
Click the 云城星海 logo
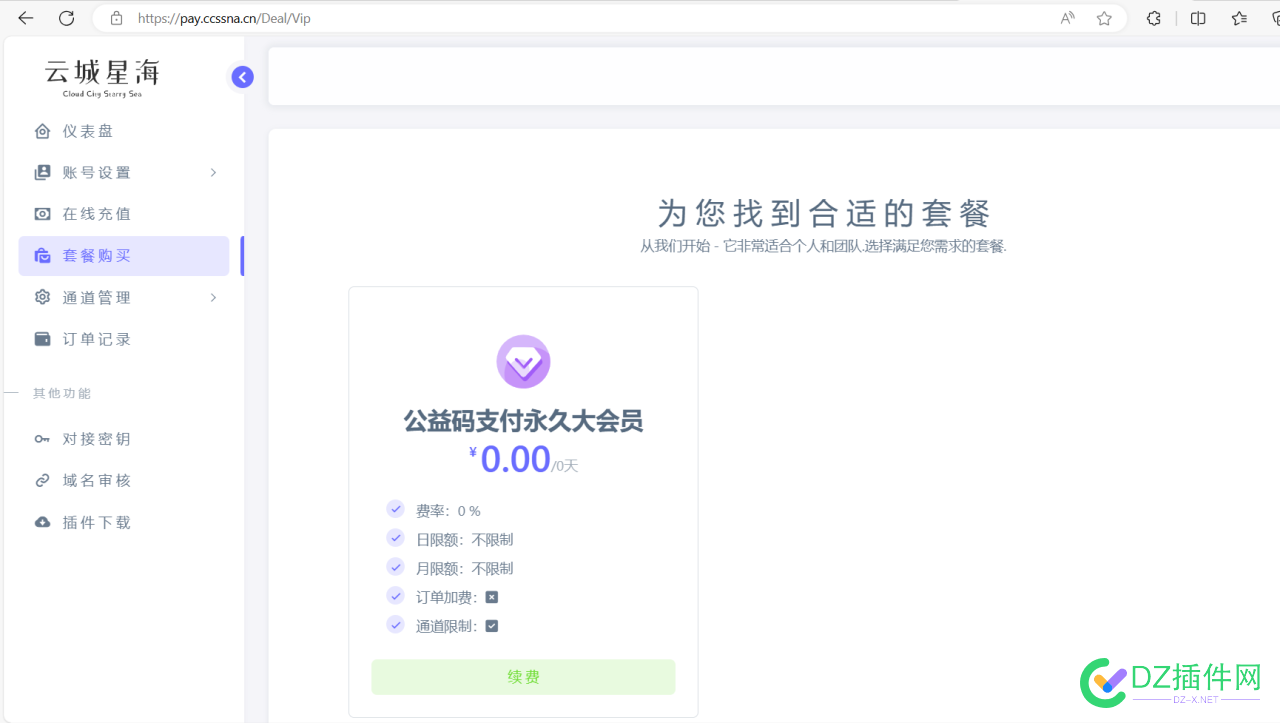click(x=102, y=78)
